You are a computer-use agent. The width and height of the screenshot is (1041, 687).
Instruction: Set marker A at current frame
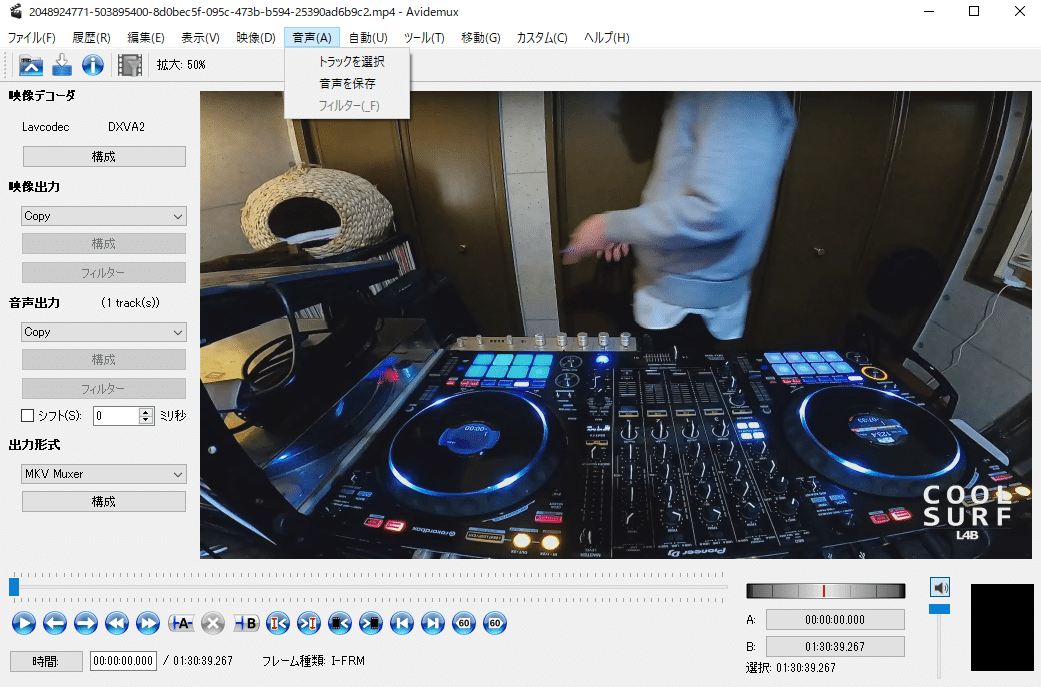(180, 623)
